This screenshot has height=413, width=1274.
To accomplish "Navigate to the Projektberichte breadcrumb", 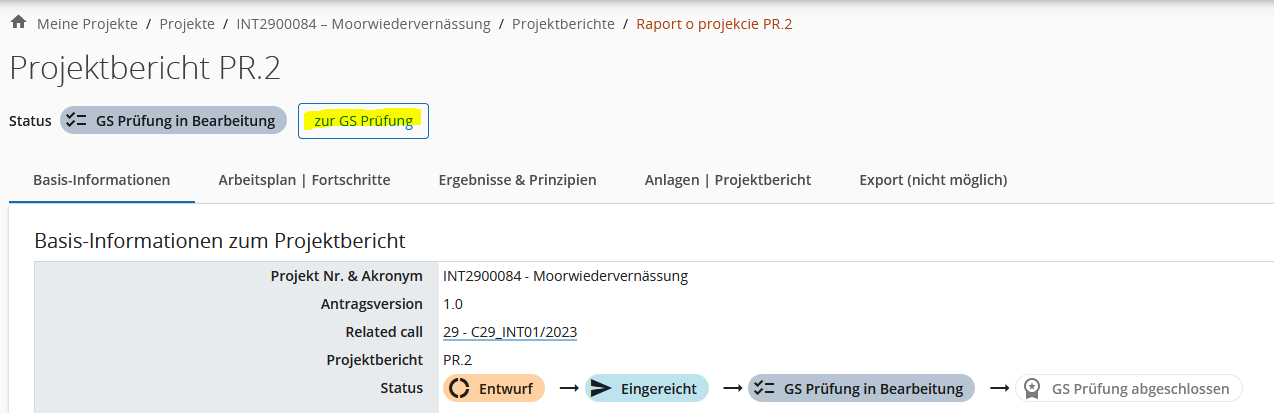I will point(563,24).
